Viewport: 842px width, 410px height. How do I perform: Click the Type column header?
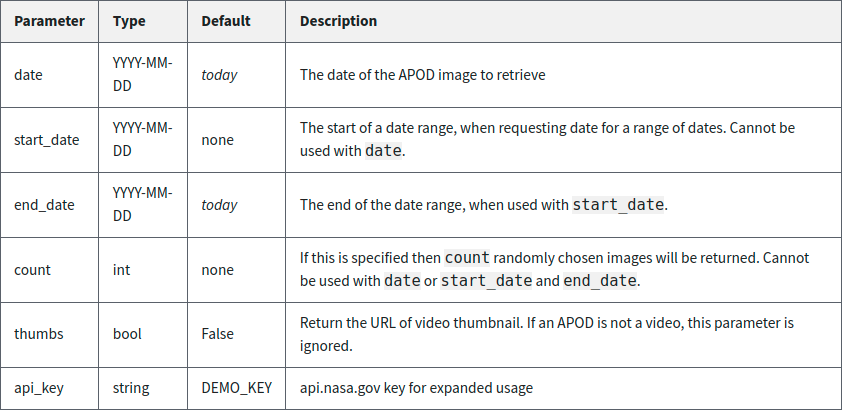pyautogui.click(x=129, y=20)
